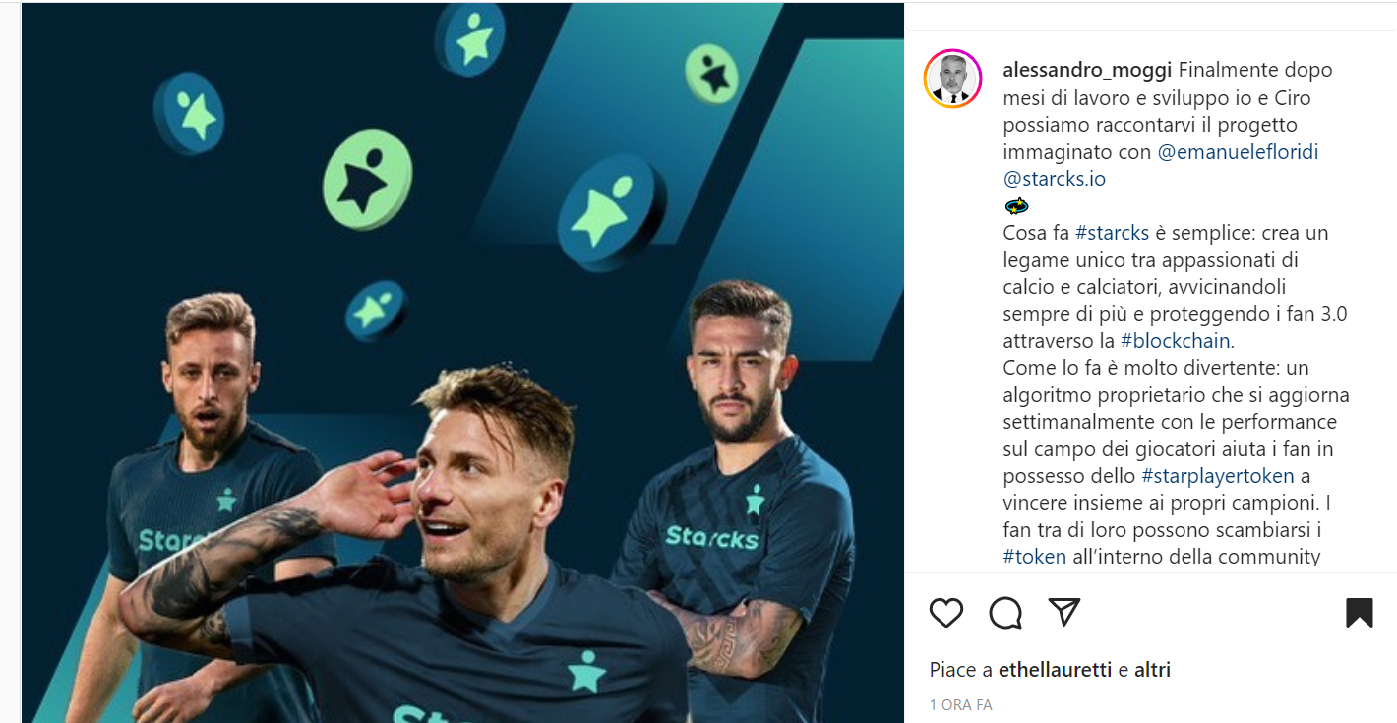Share post using paper plane icon
This screenshot has height=723, width=1397.
(x=1064, y=611)
